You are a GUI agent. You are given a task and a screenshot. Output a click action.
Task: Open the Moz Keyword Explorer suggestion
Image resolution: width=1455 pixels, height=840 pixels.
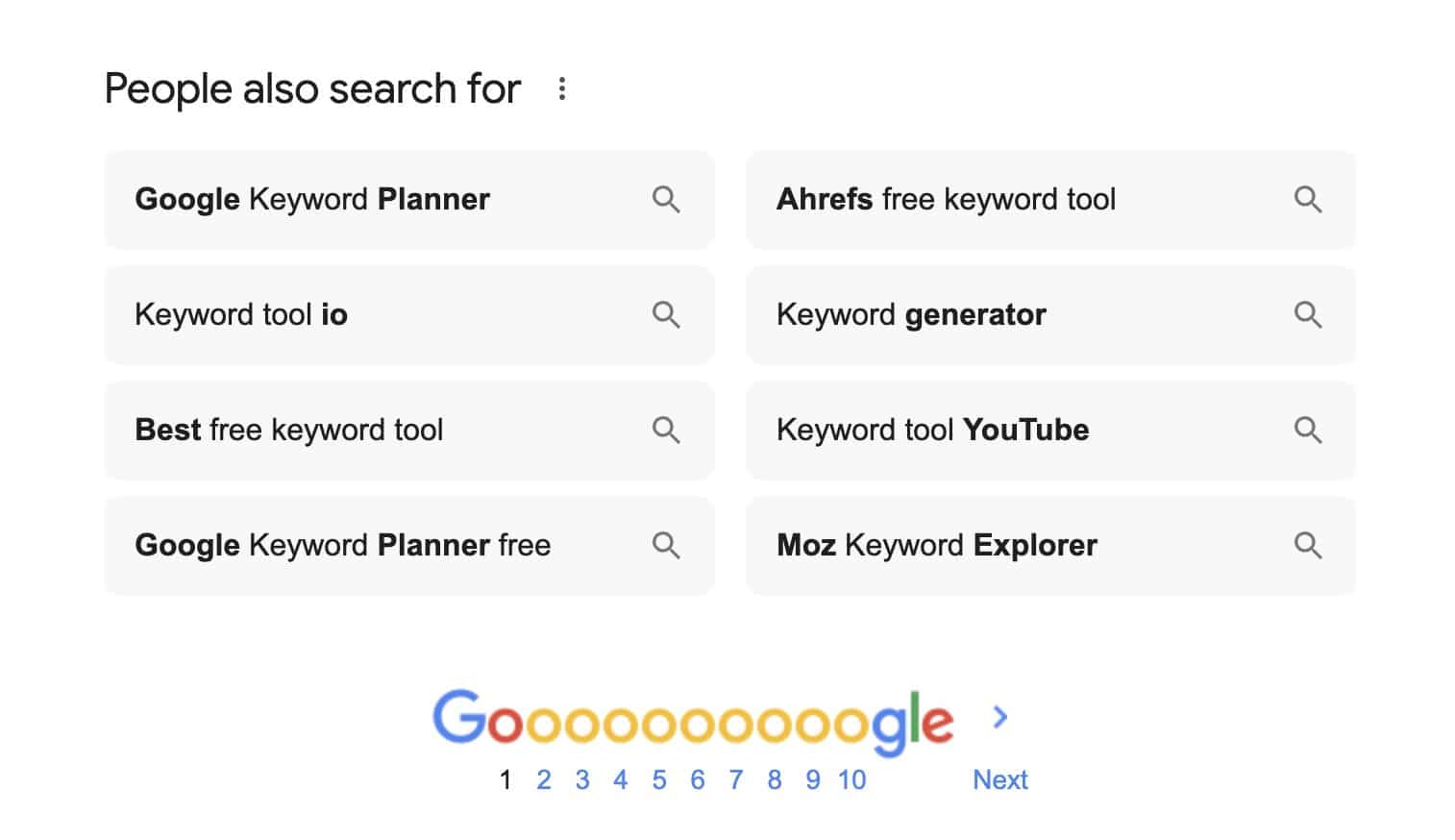[x=937, y=546]
